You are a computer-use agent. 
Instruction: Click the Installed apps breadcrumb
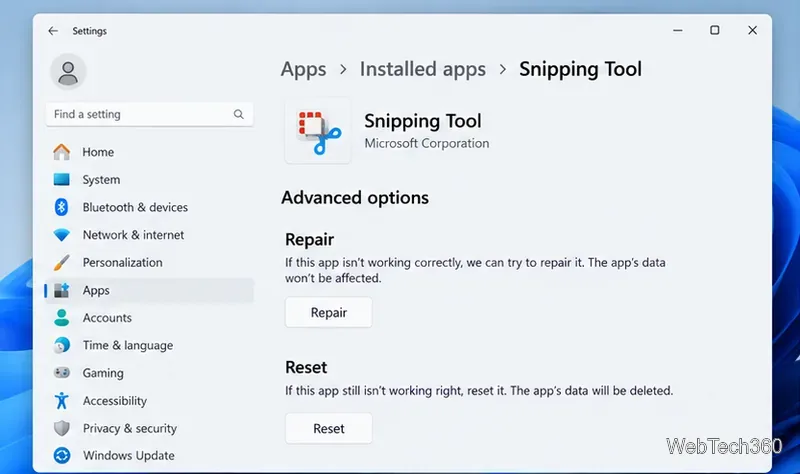(x=423, y=69)
